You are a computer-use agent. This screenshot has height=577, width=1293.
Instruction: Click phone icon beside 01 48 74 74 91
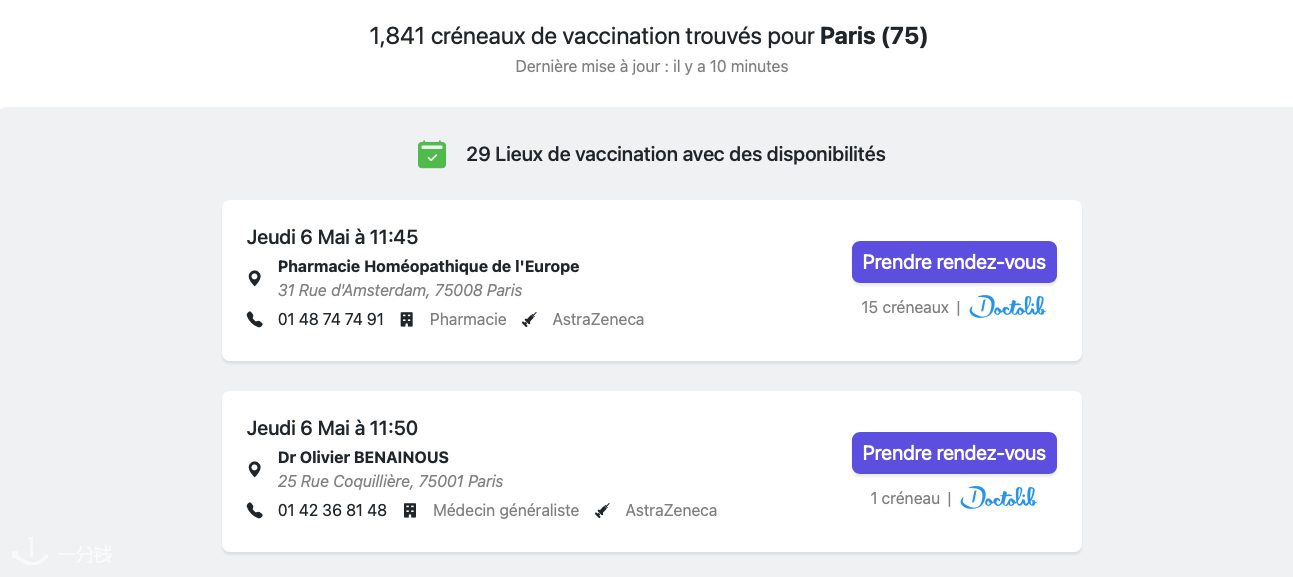255,320
